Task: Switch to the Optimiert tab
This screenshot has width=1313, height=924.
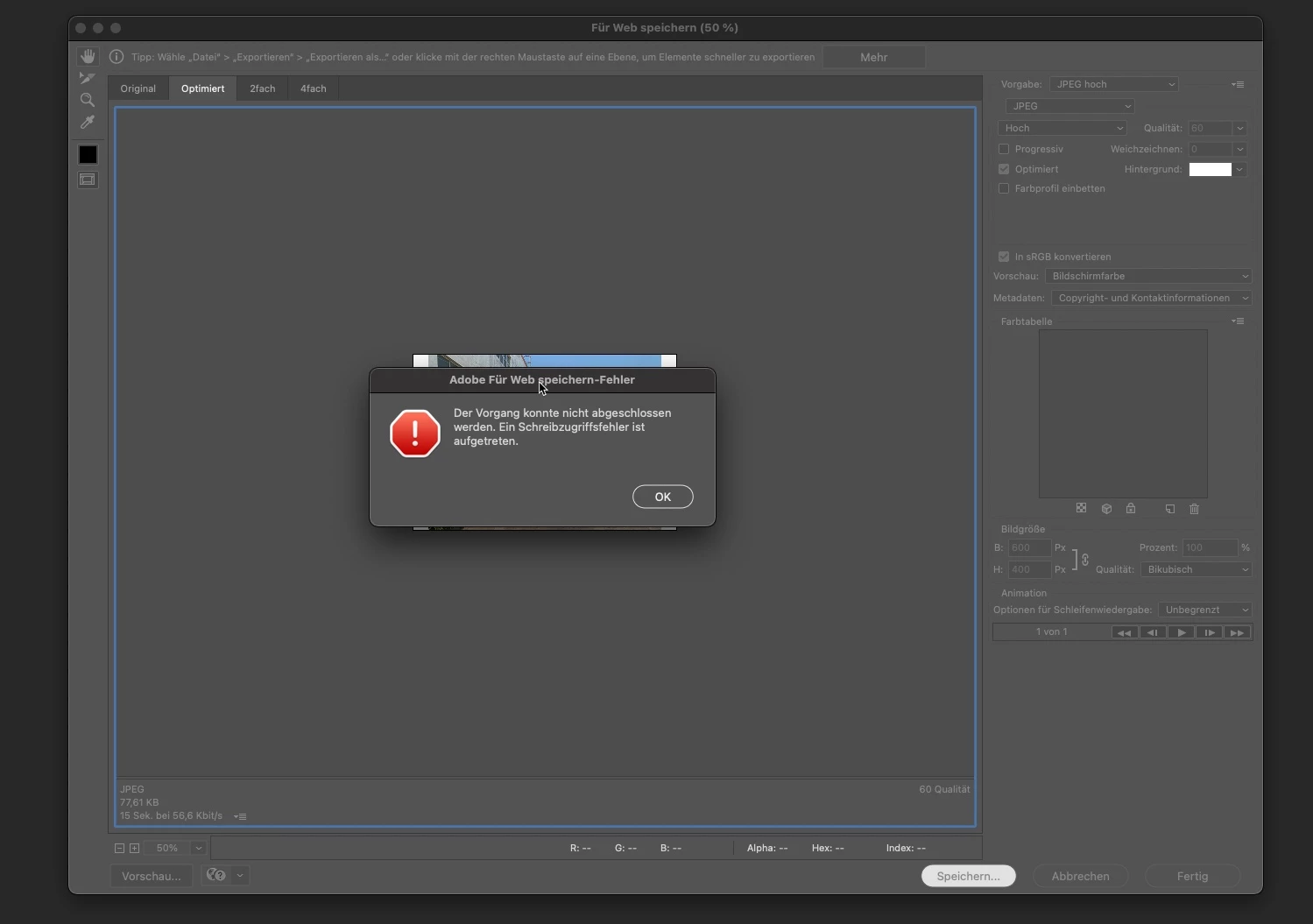Action: coord(203,88)
